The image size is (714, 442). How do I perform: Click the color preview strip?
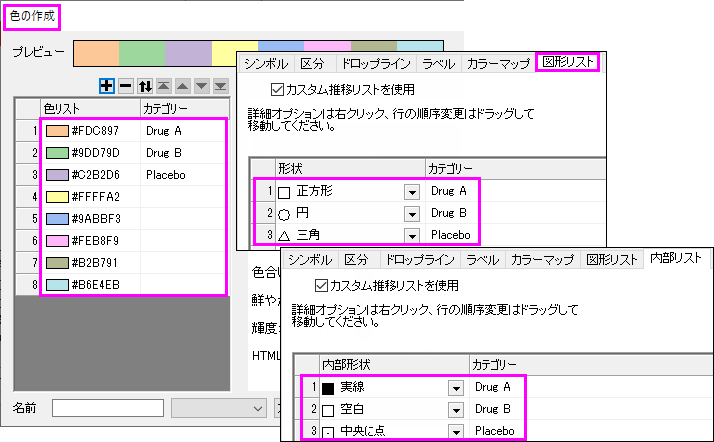tap(258, 53)
